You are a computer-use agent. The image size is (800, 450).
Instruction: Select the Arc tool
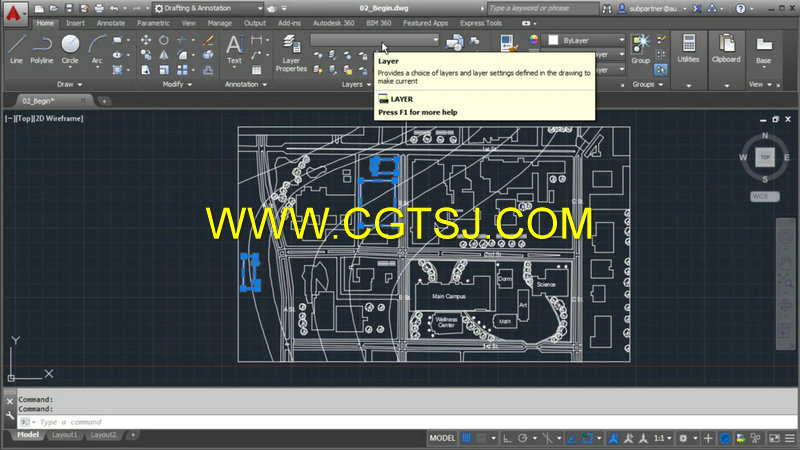97,49
